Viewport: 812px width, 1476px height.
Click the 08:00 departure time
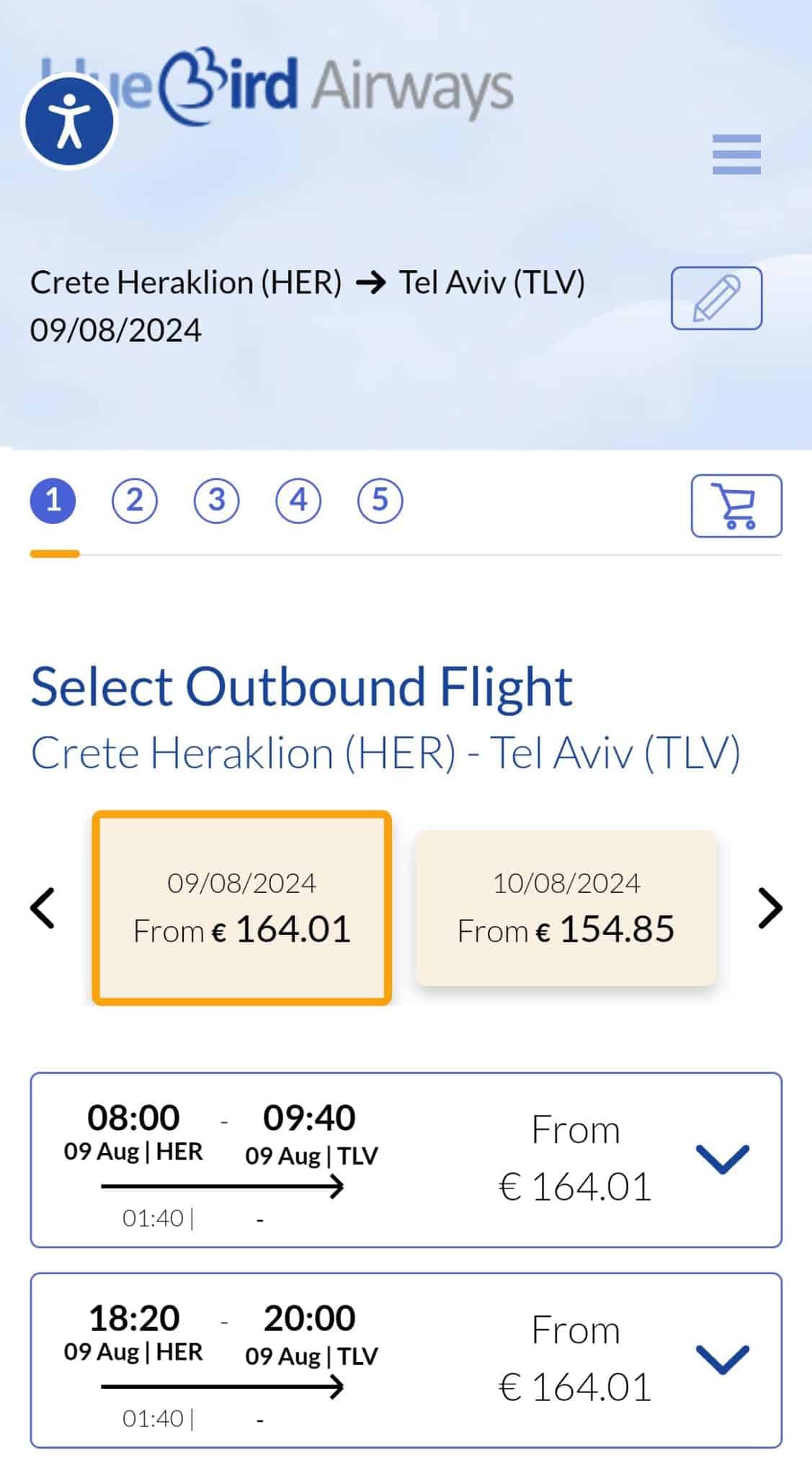point(133,1118)
